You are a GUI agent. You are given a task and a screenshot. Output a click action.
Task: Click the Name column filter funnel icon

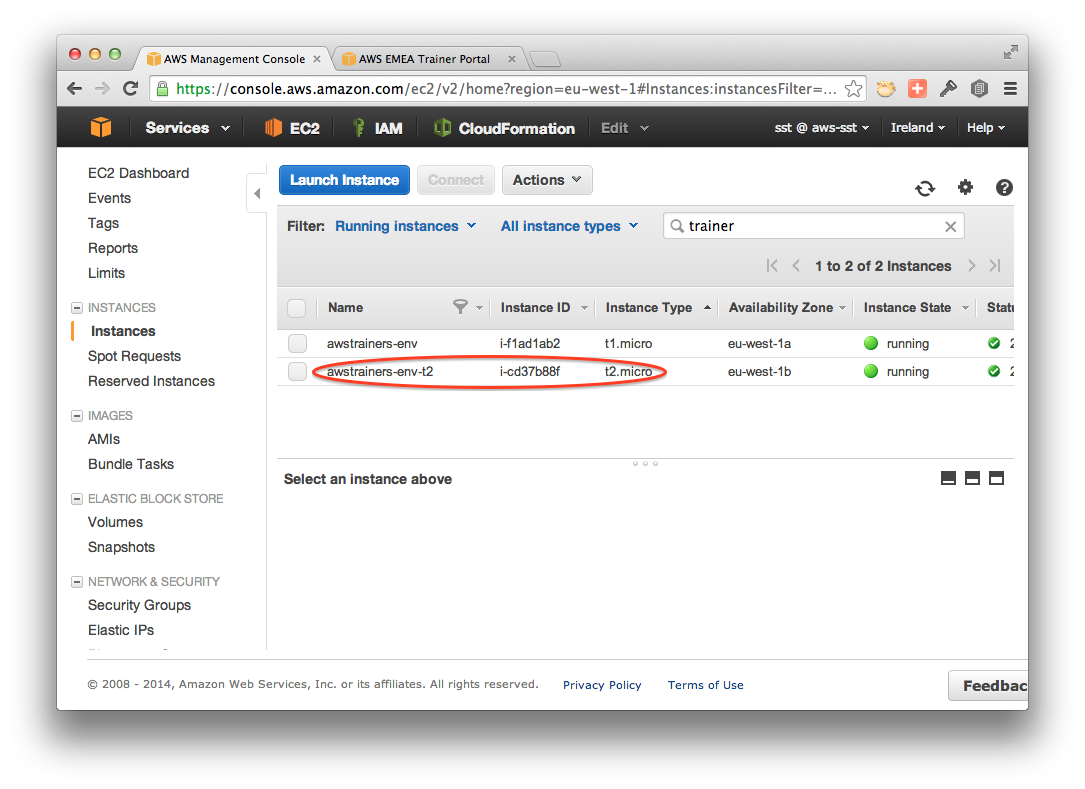[x=459, y=307]
